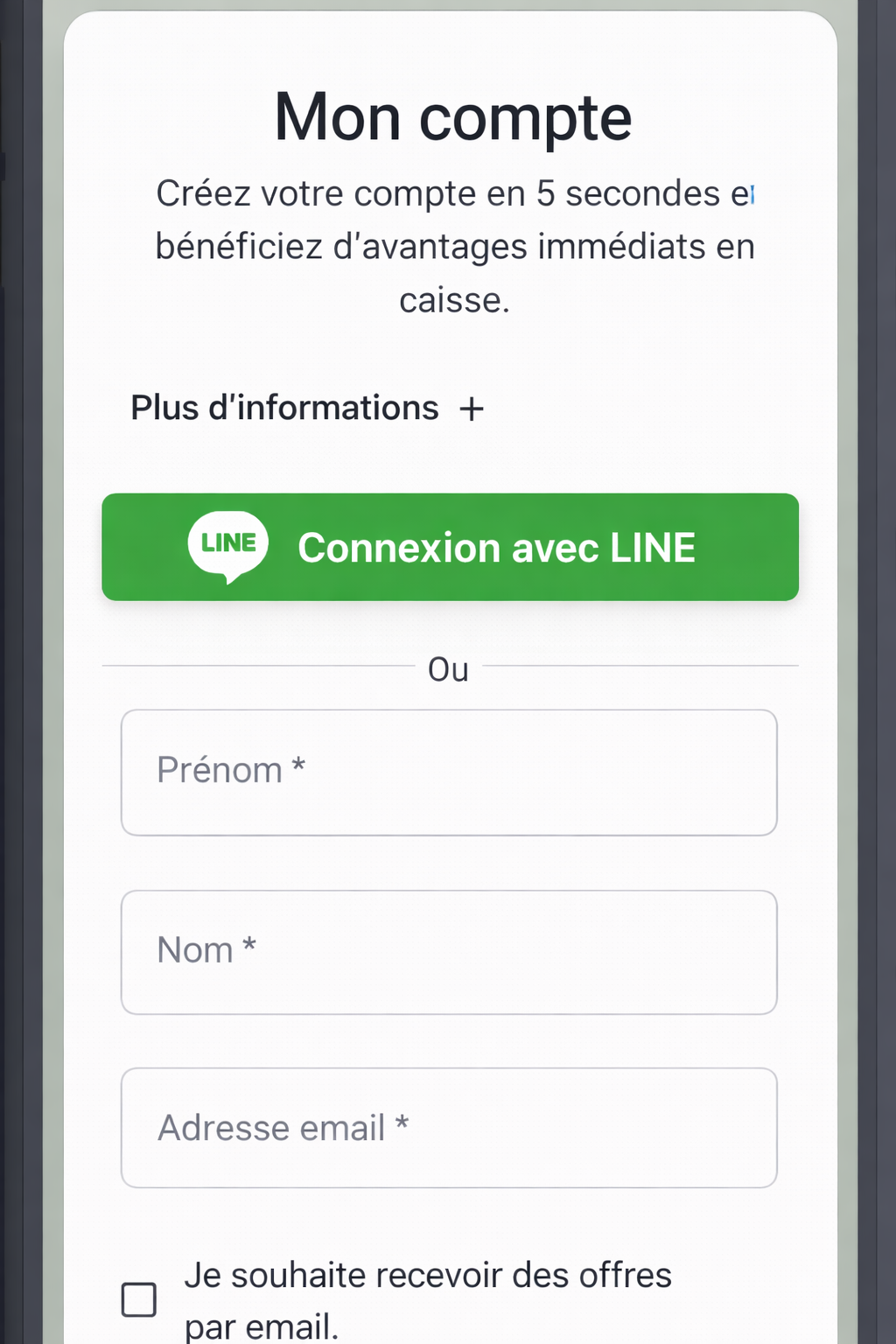
Task: Select the 'Adresse email' field
Action: (x=449, y=1128)
